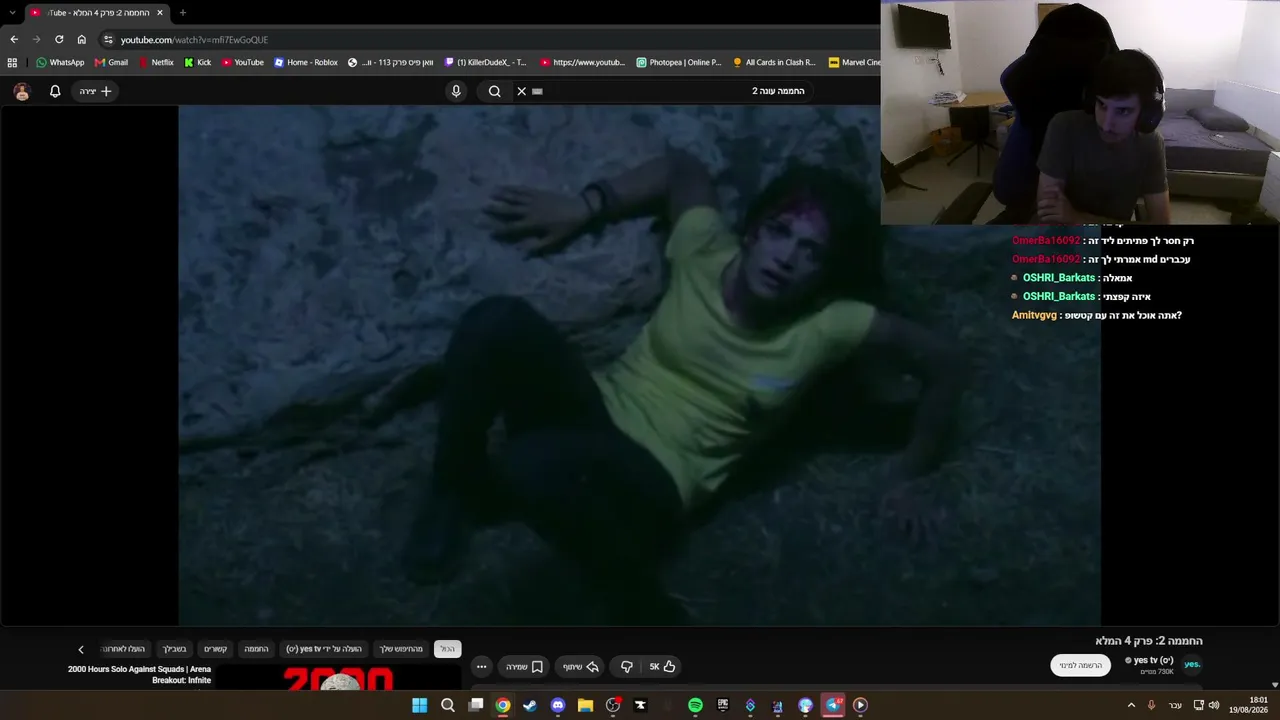Image resolution: width=1280 pixels, height=720 pixels.
Task: Open YouTube bookmark
Action: (243, 62)
